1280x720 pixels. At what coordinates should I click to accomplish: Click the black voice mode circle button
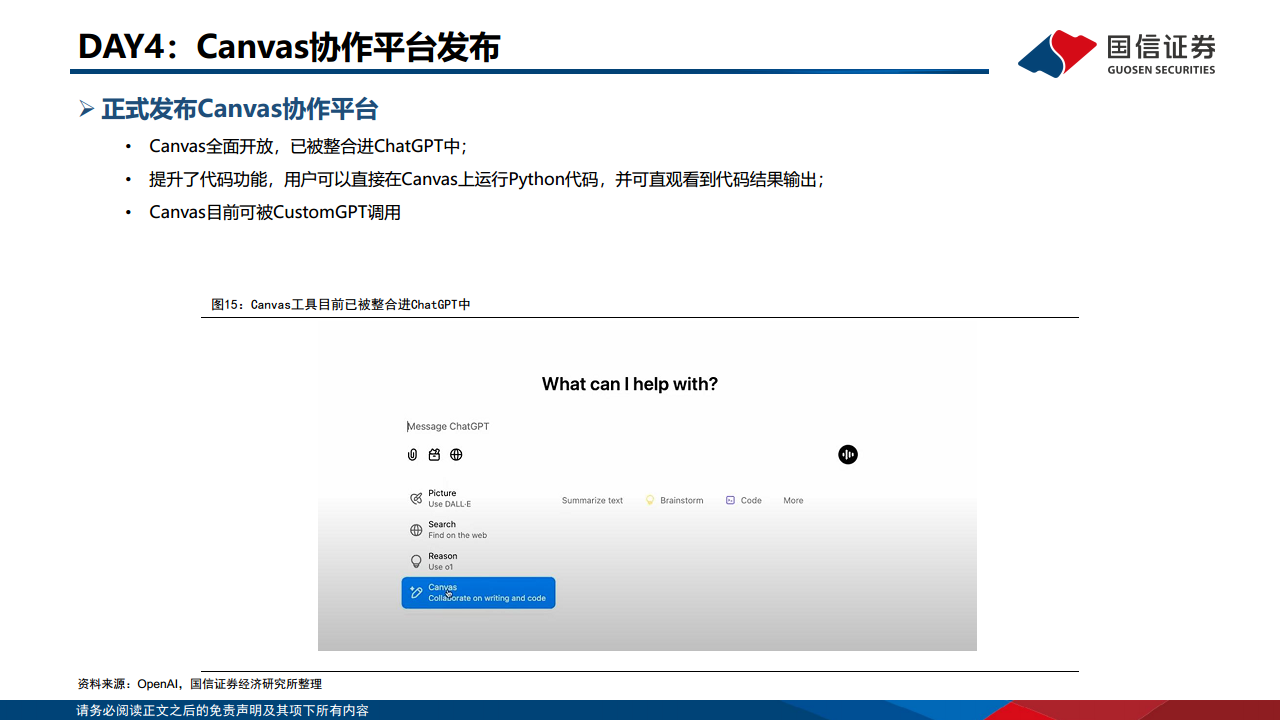(x=848, y=455)
